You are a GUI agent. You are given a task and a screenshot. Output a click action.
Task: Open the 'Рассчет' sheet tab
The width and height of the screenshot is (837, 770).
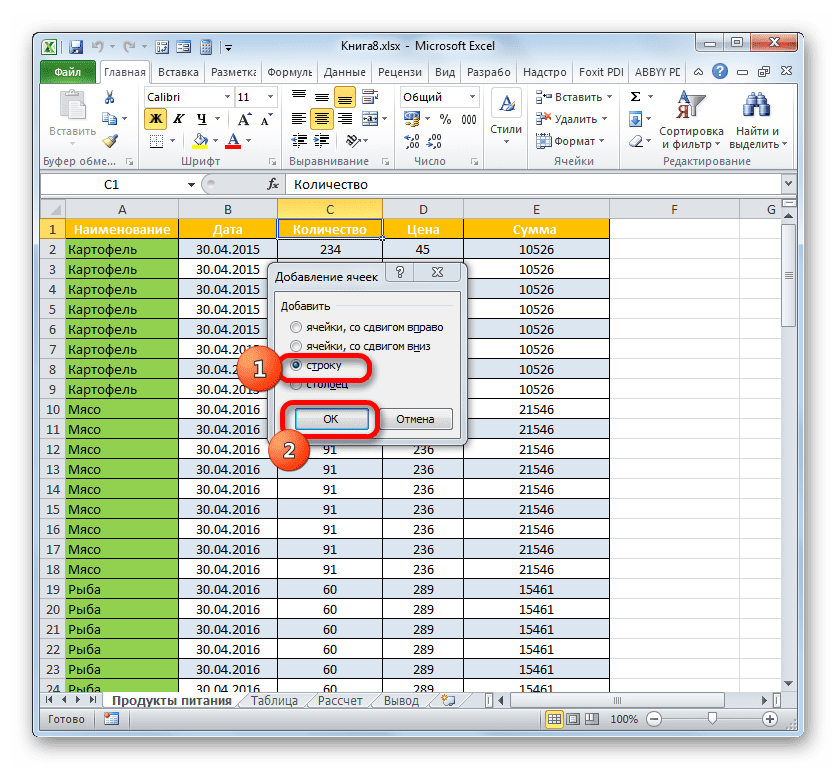(339, 701)
